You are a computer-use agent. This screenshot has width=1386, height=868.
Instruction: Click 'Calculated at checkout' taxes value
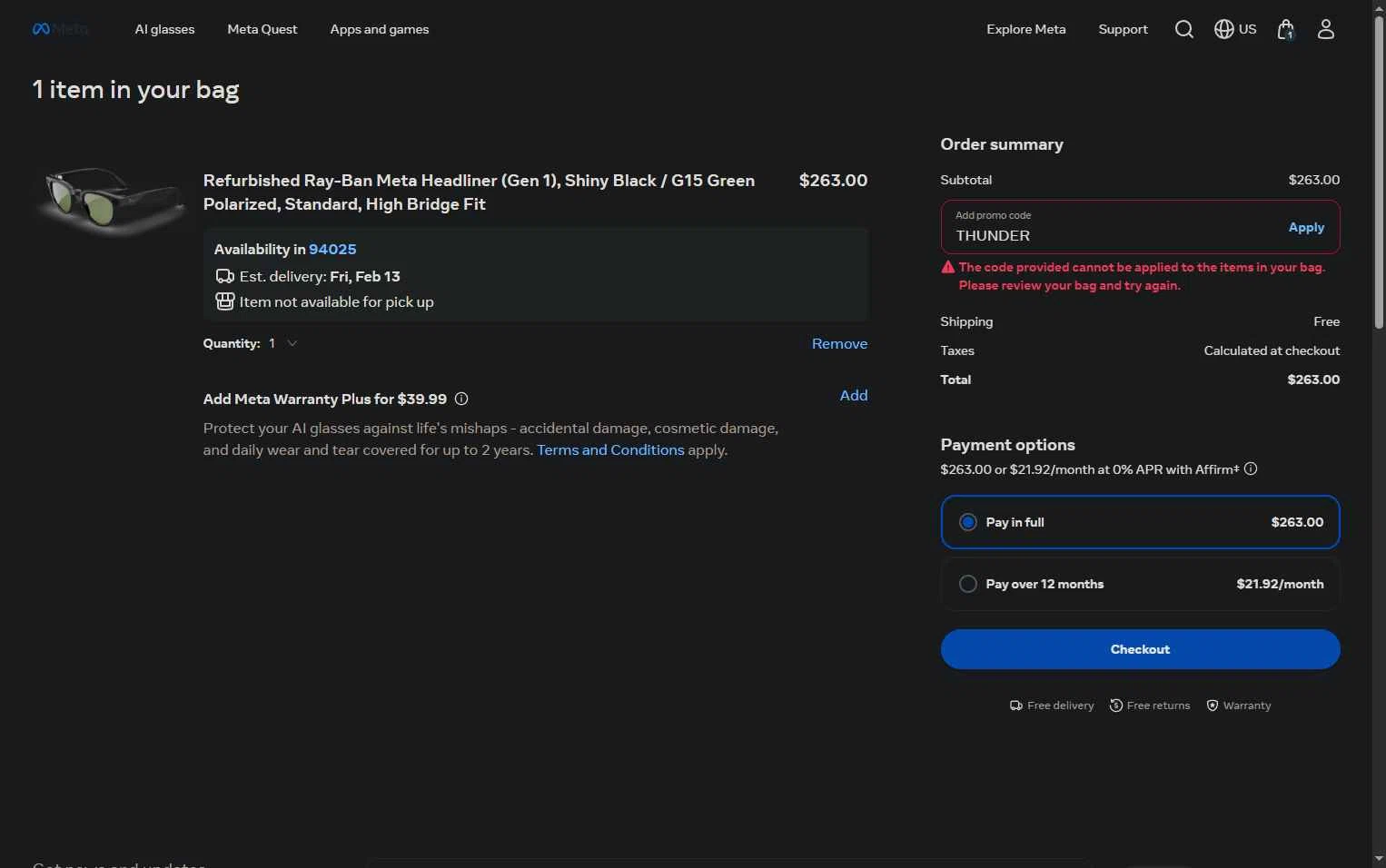(1272, 350)
